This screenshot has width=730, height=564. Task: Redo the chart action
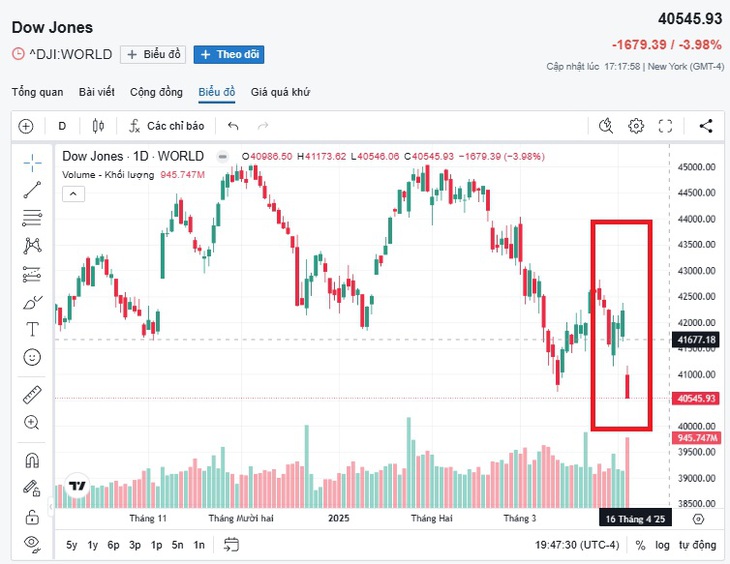click(x=263, y=126)
